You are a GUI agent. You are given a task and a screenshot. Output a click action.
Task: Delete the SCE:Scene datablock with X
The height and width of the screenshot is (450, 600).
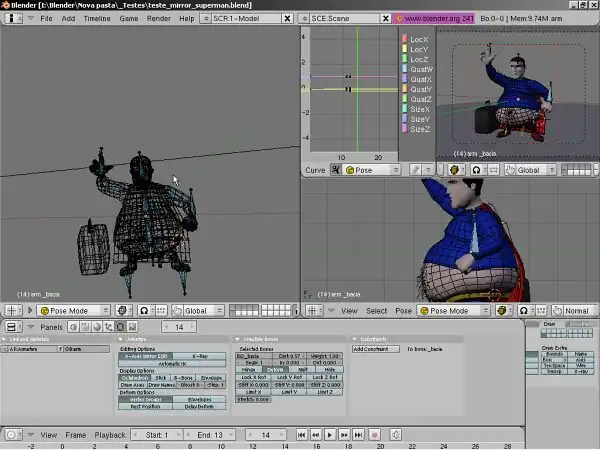tap(385, 19)
